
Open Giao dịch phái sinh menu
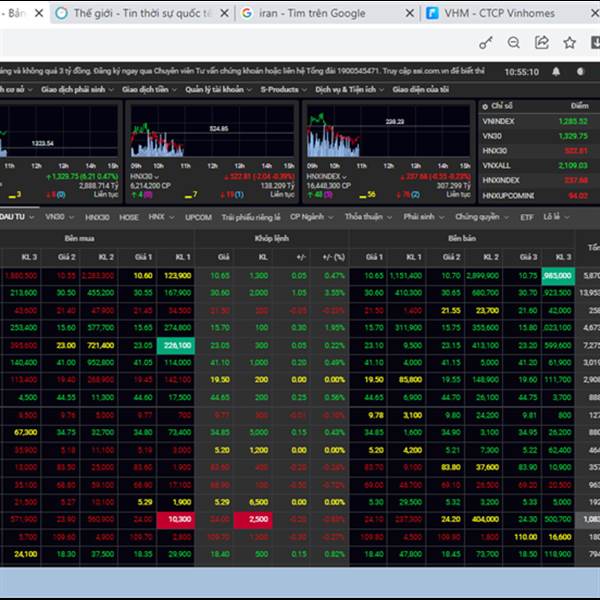(x=77, y=90)
